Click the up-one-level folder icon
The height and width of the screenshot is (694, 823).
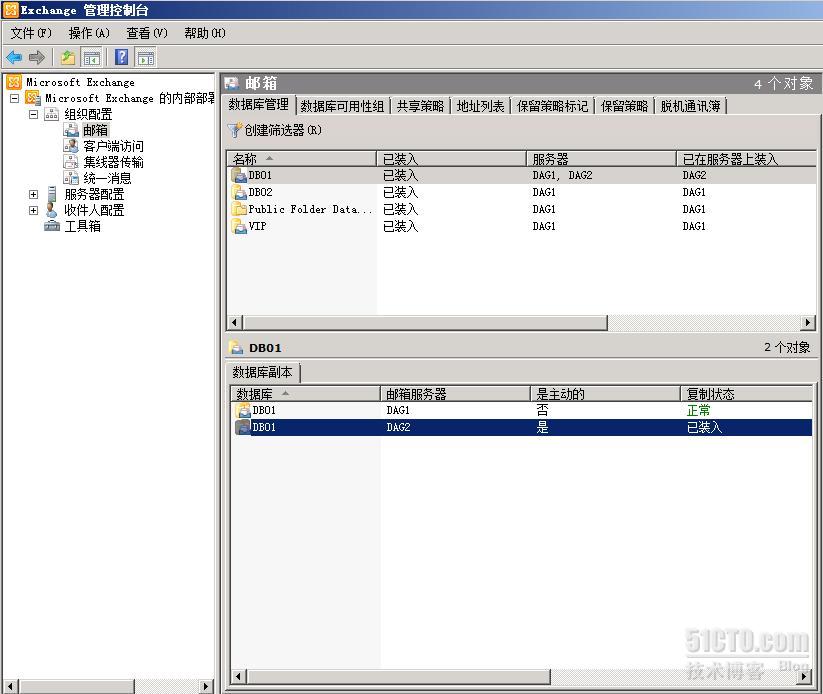tap(68, 57)
